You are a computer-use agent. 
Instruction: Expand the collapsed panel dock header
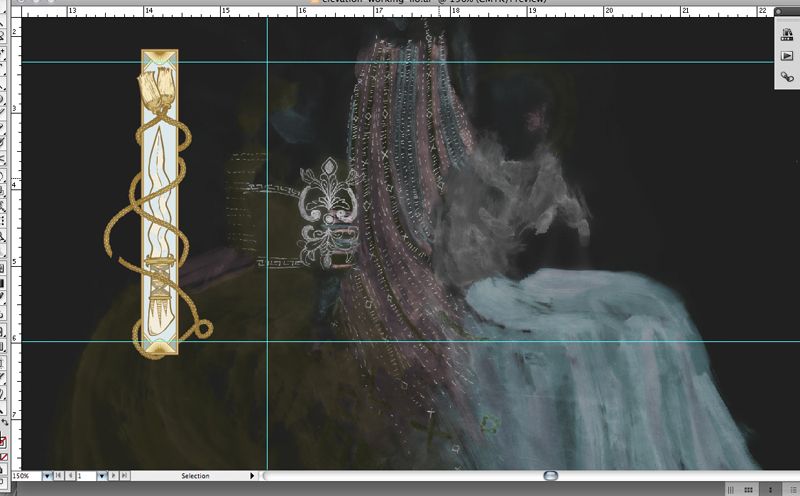point(787,21)
